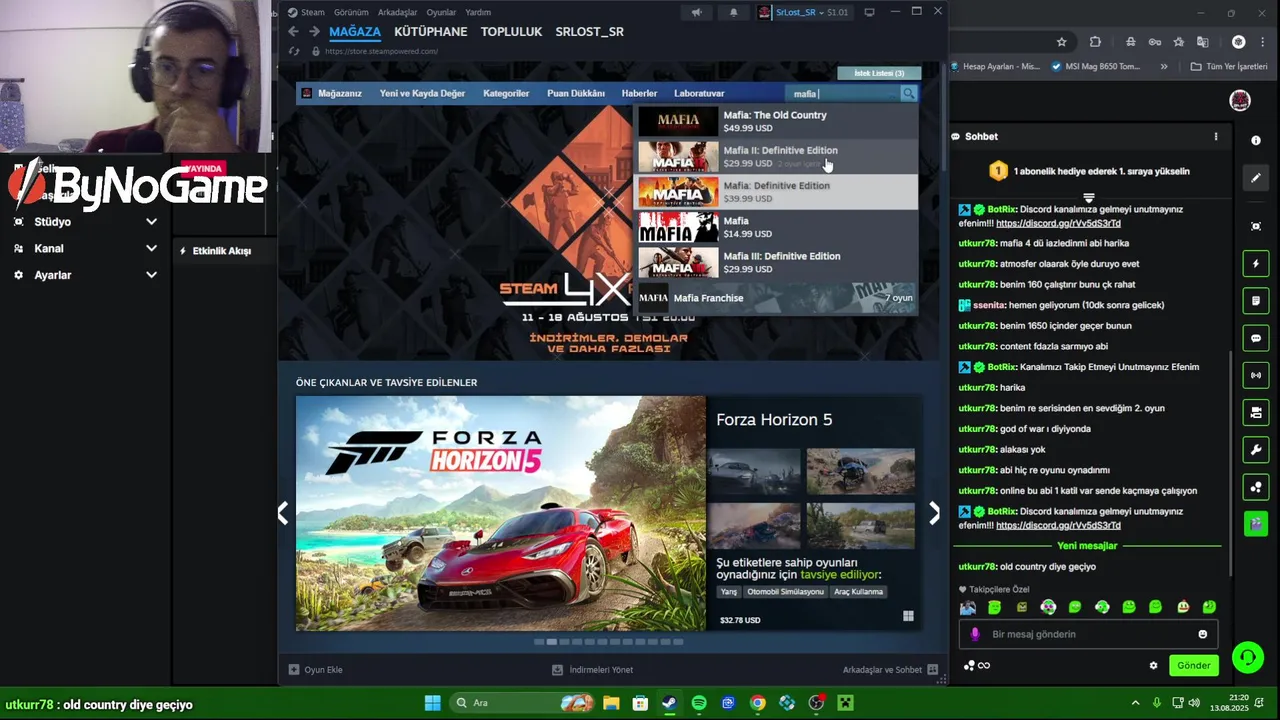Reload the Steam store page

[295, 51]
